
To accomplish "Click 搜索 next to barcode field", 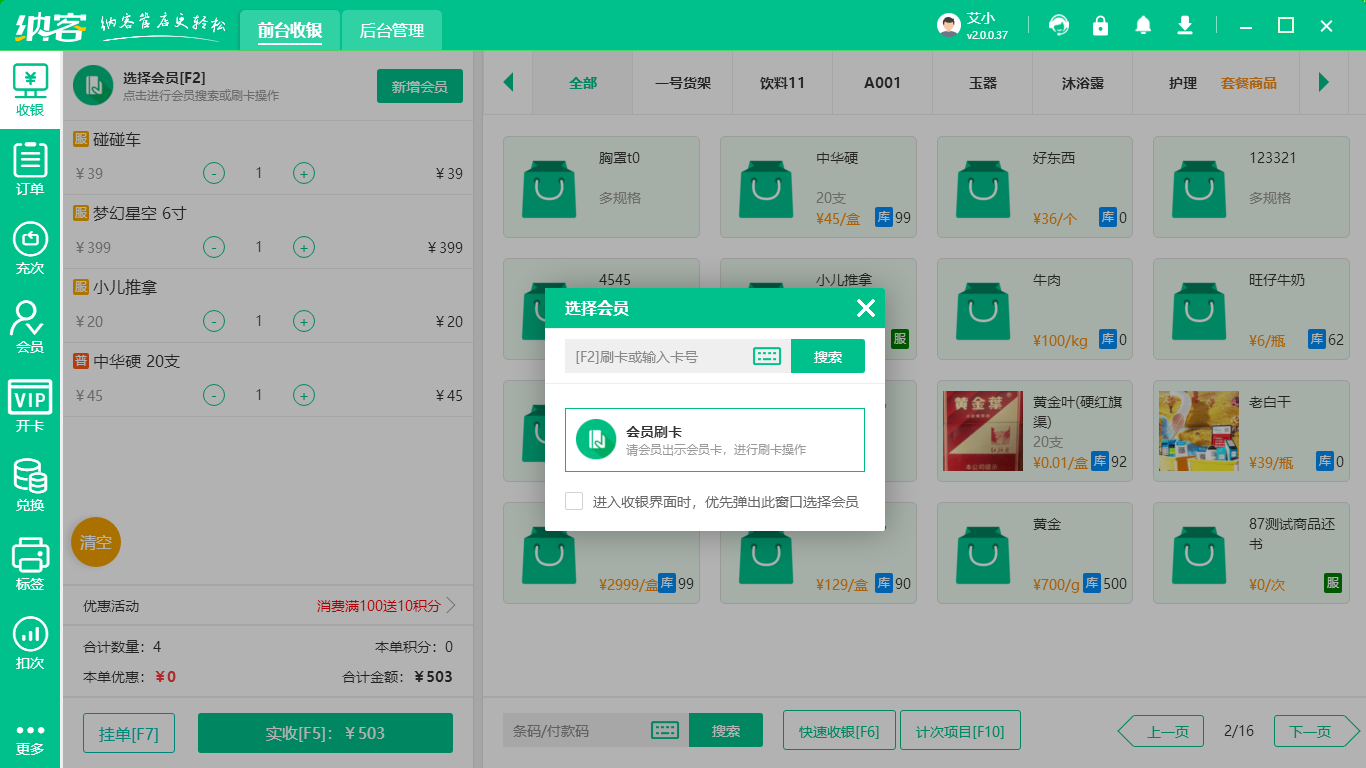I will (x=726, y=730).
